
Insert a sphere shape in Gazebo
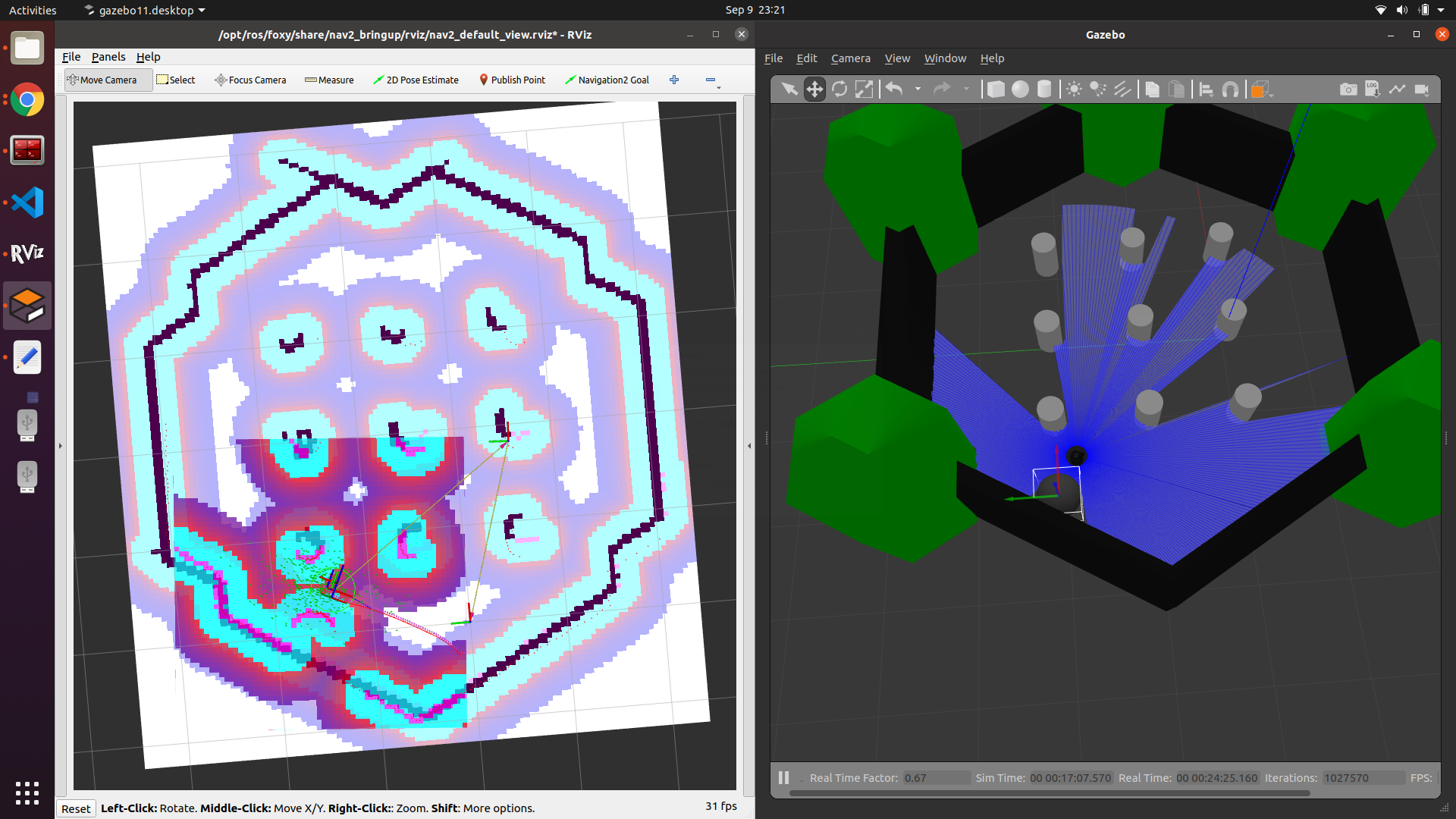point(1021,89)
